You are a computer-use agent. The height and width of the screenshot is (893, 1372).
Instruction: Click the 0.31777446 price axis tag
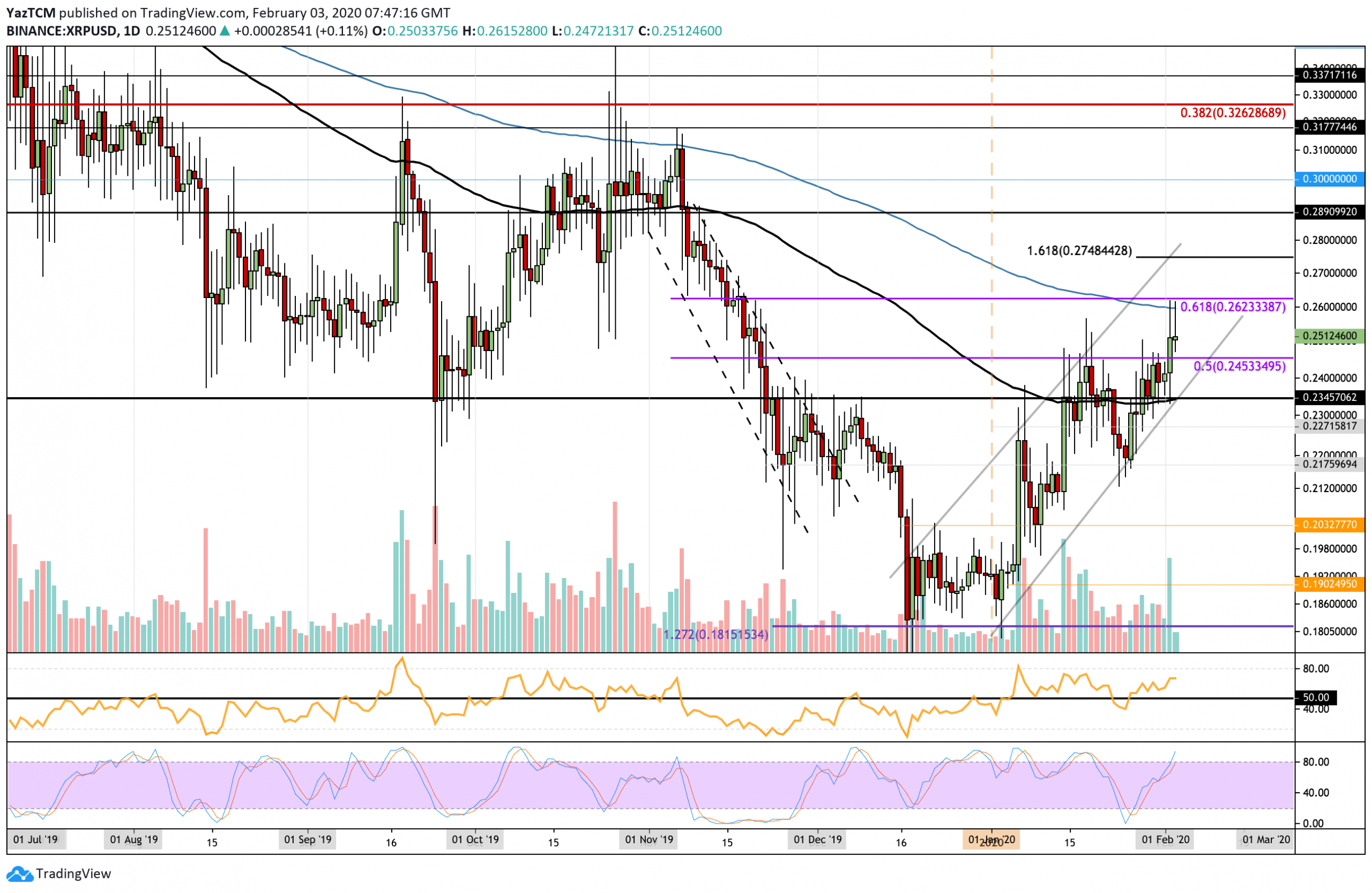tap(1329, 127)
